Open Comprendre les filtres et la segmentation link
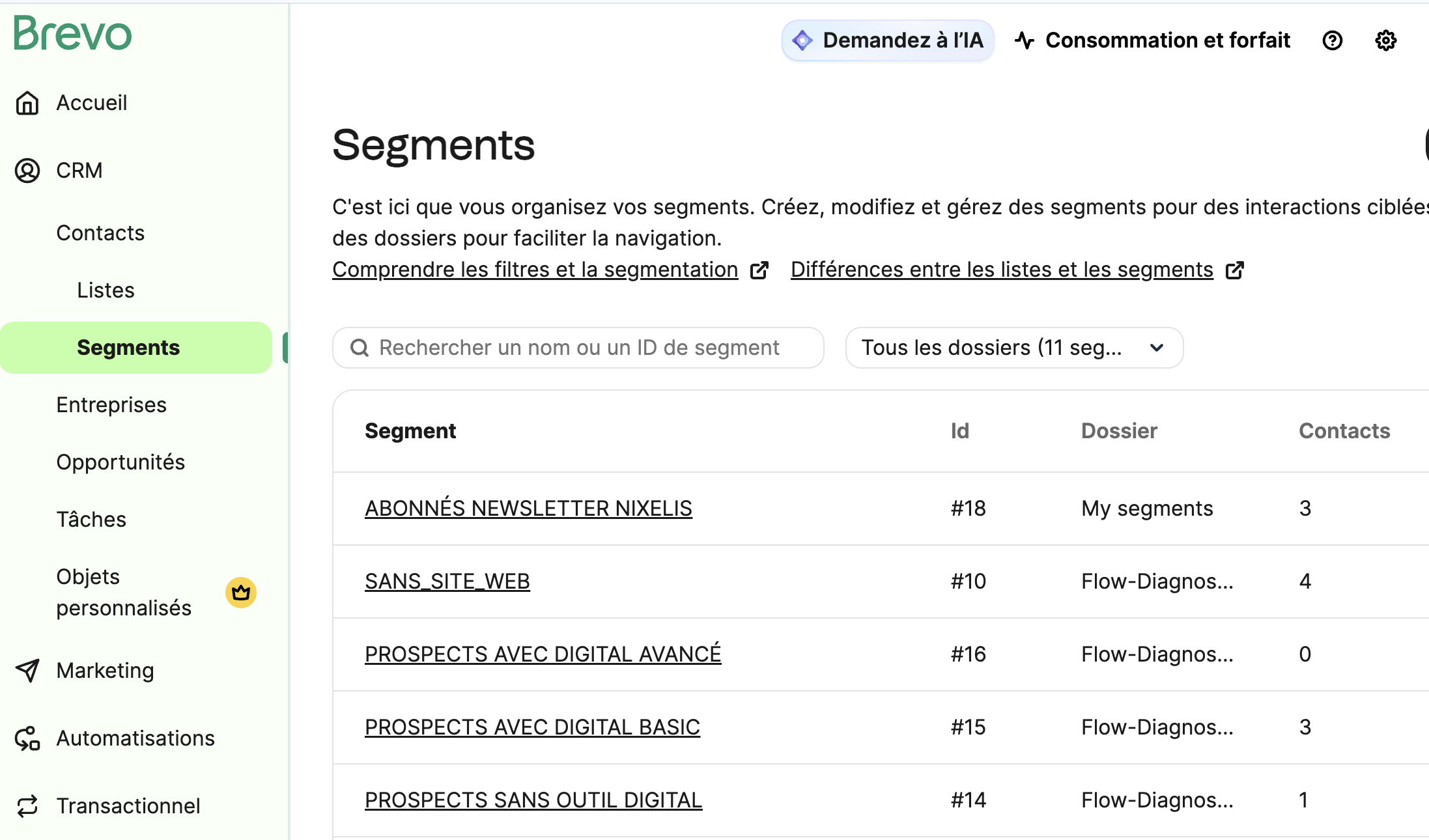1429x840 pixels. (x=535, y=270)
